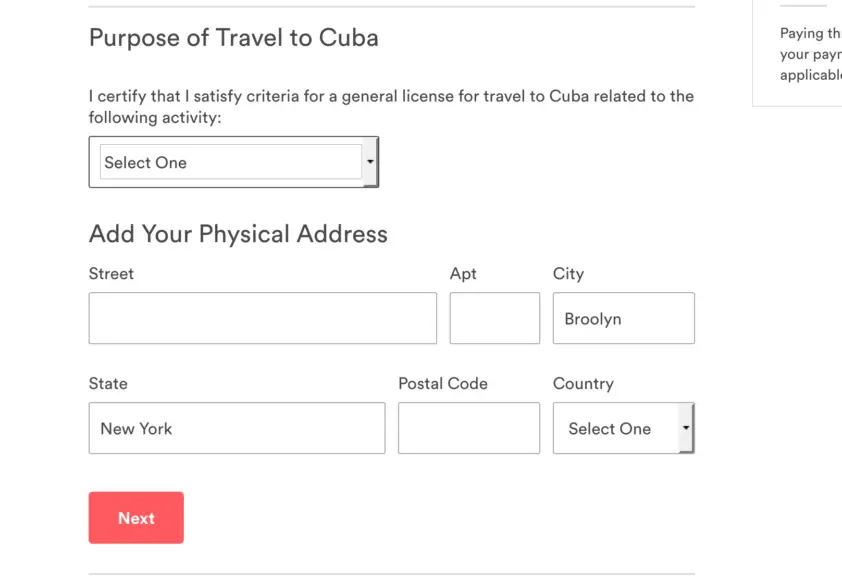Click the State field label

coord(108,383)
